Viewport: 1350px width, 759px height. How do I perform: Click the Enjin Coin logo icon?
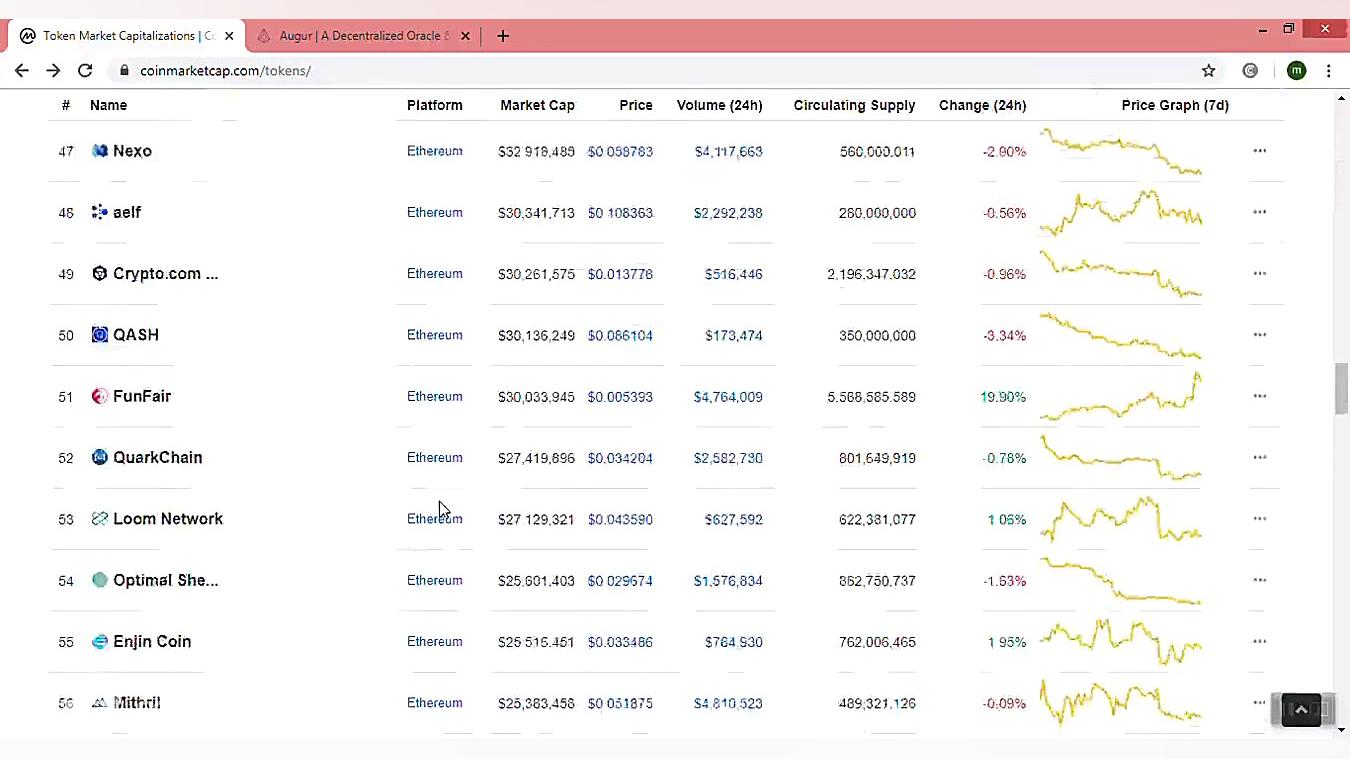99,641
